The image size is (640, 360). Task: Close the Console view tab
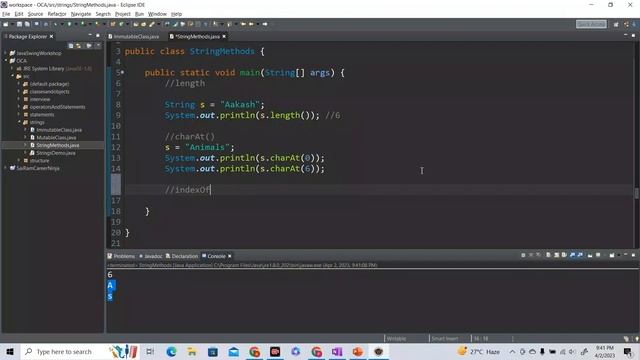pyautogui.click(x=230, y=256)
